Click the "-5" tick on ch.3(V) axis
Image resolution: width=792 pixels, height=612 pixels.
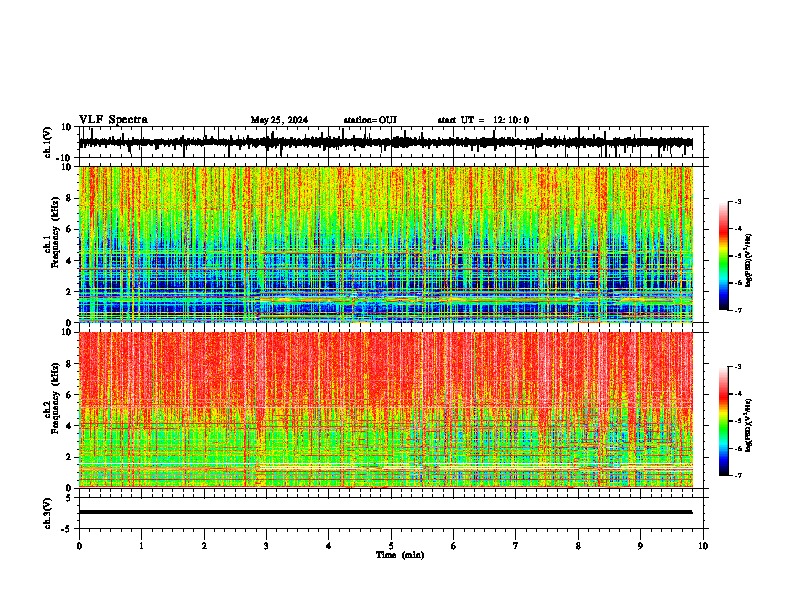68,529
